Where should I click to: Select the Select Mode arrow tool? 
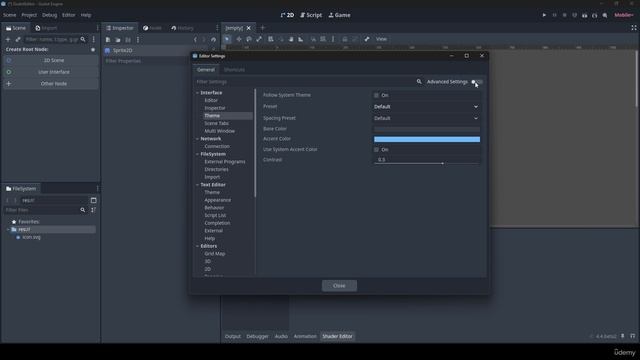[227, 39]
